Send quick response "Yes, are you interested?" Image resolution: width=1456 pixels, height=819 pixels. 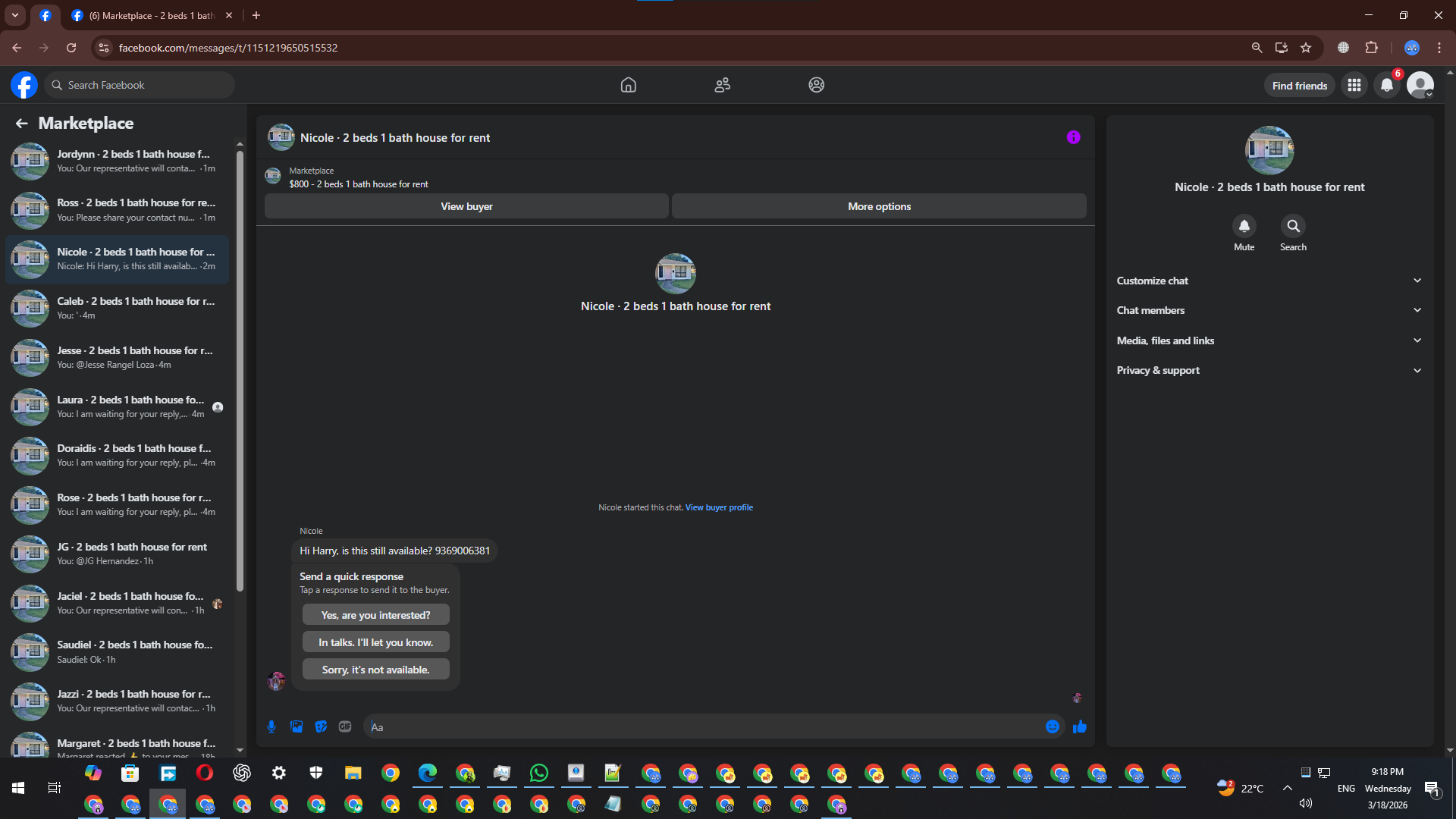[375, 615]
